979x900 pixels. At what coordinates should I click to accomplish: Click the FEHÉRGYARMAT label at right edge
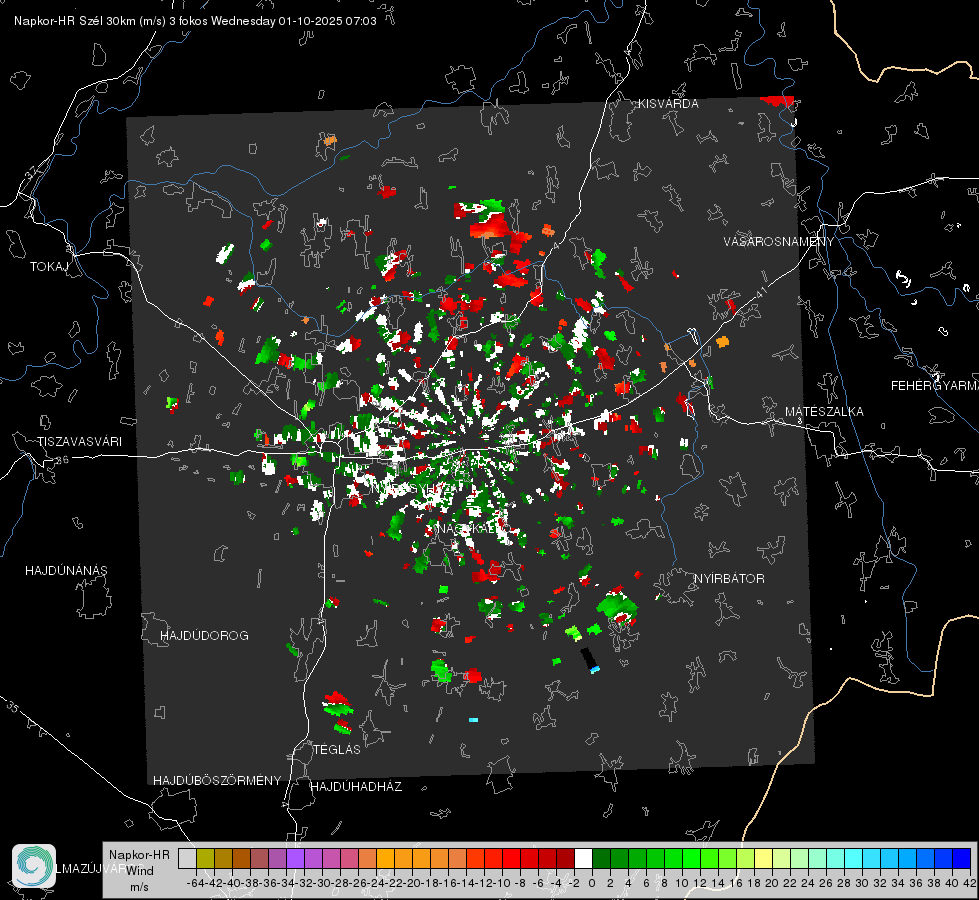coord(934,385)
